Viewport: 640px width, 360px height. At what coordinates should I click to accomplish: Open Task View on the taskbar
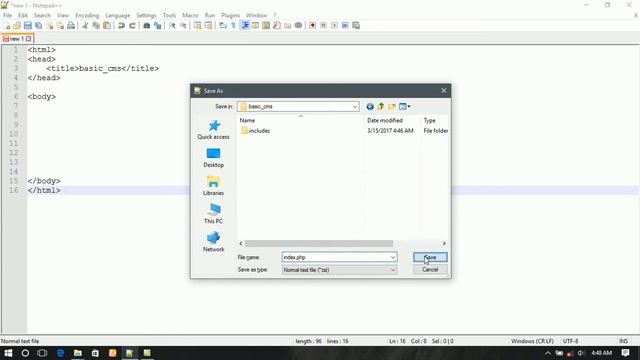(x=42, y=353)
